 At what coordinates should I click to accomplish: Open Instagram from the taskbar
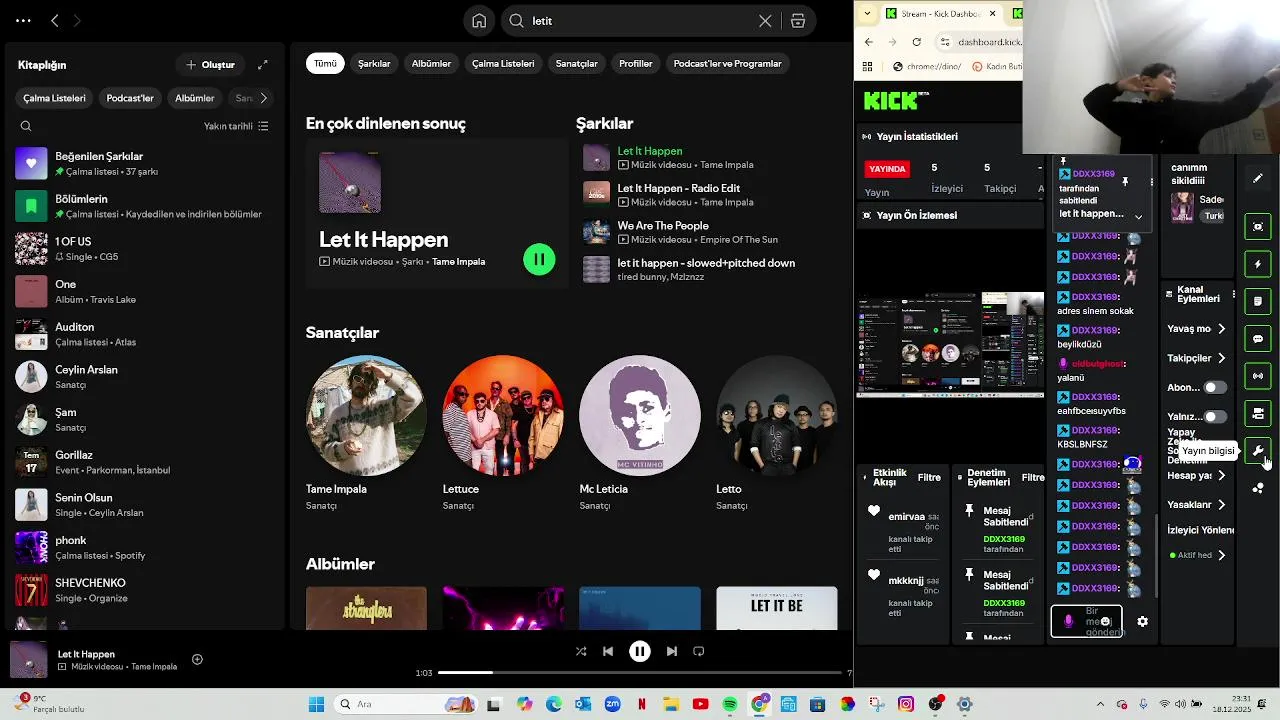(x=906, y=704)
